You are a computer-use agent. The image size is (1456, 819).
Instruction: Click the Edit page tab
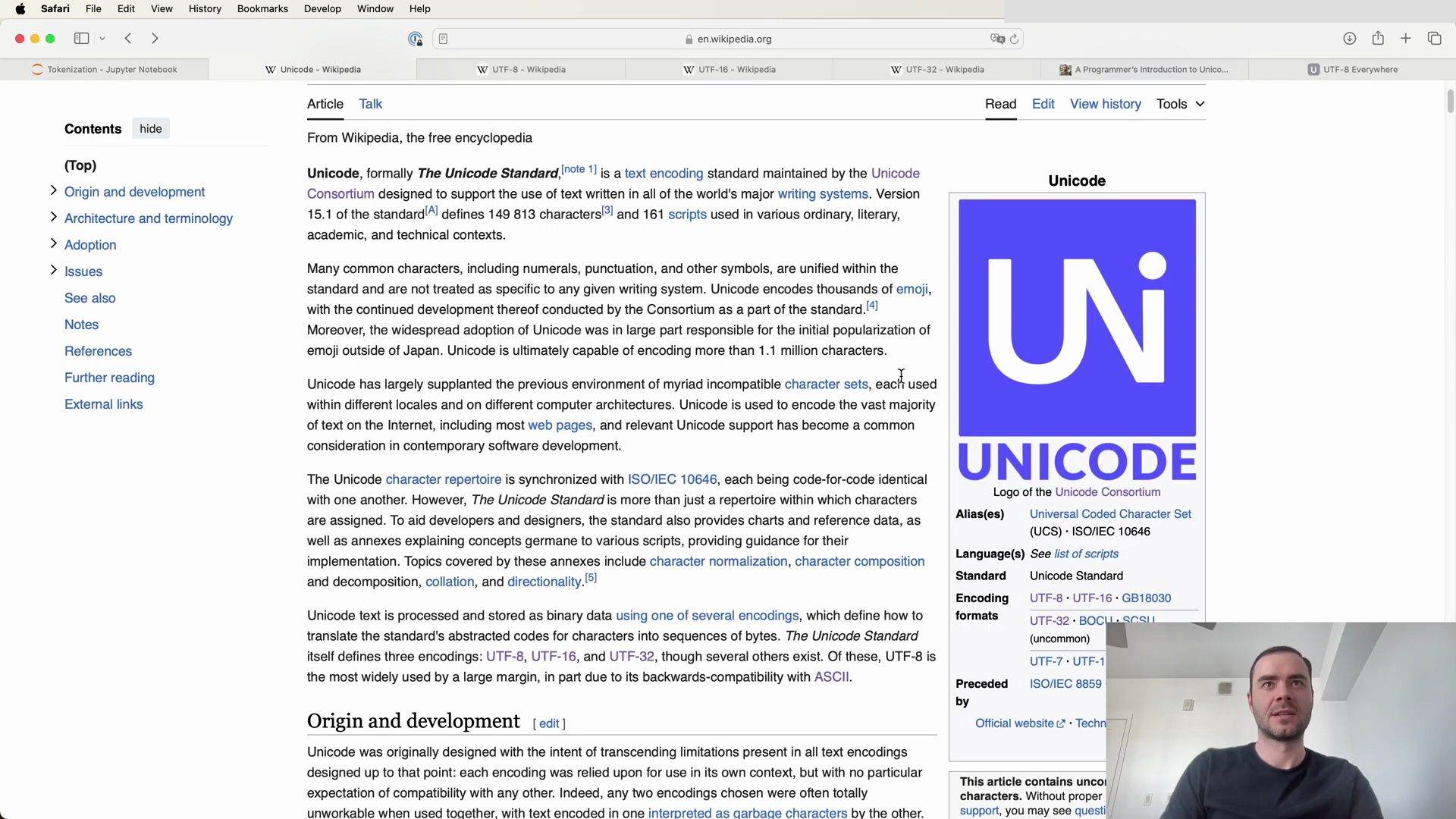[1043, 104]
